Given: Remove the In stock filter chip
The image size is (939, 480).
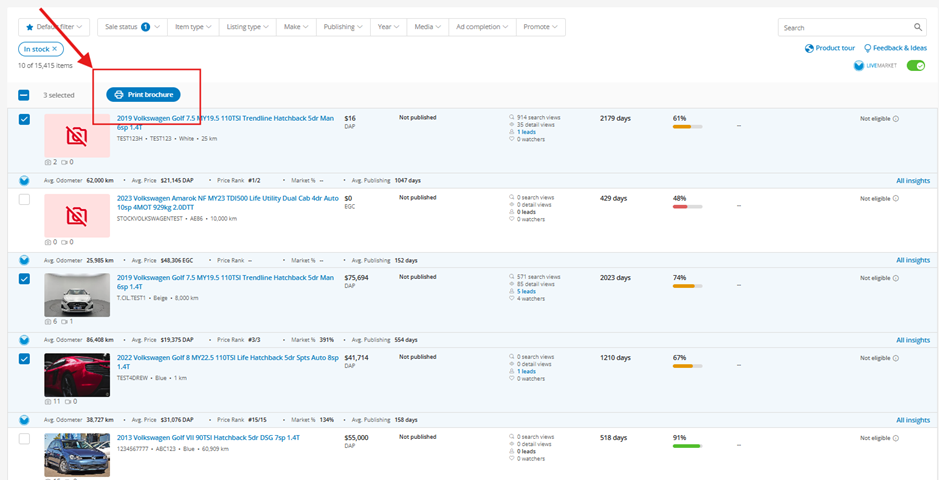Looking at the screenshot, I should 55,48.
